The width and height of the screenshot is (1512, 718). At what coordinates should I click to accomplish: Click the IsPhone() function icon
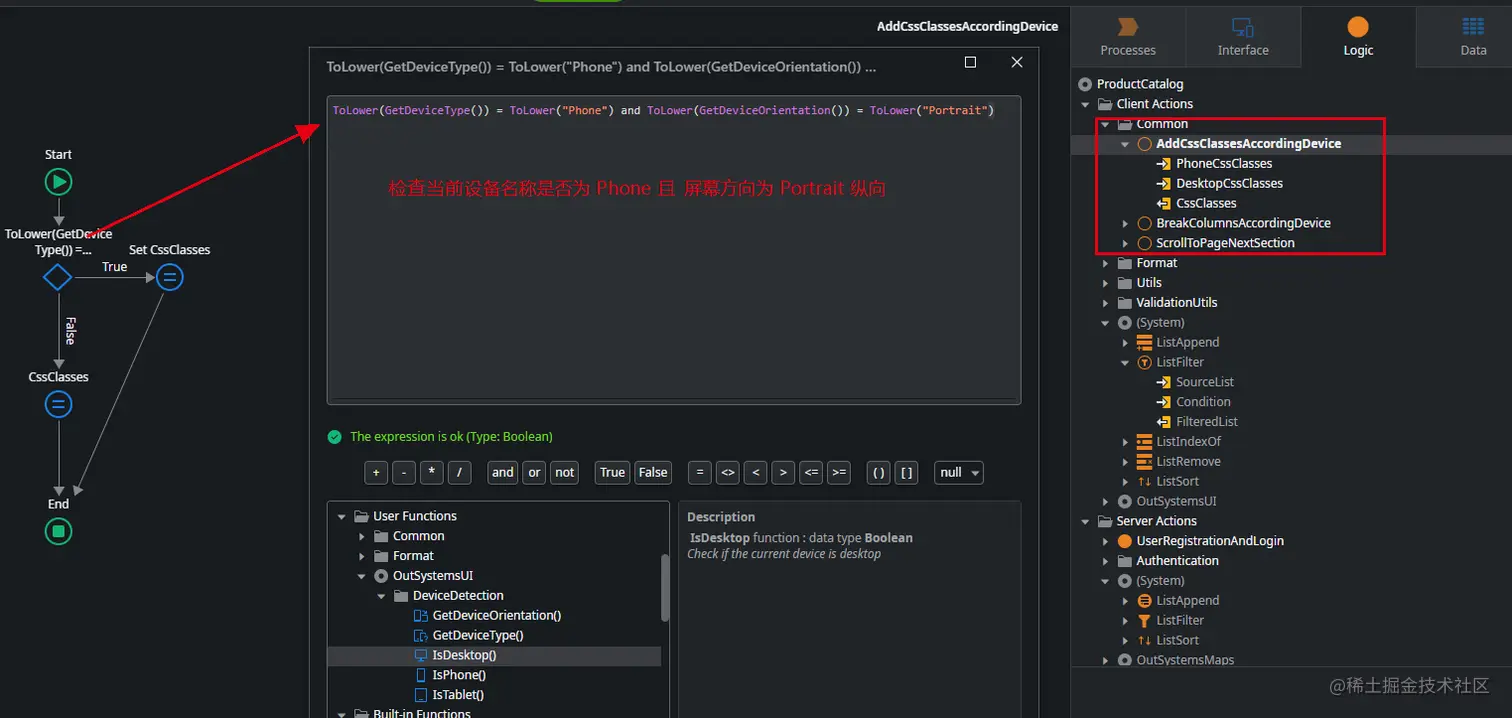coord(421,675)
